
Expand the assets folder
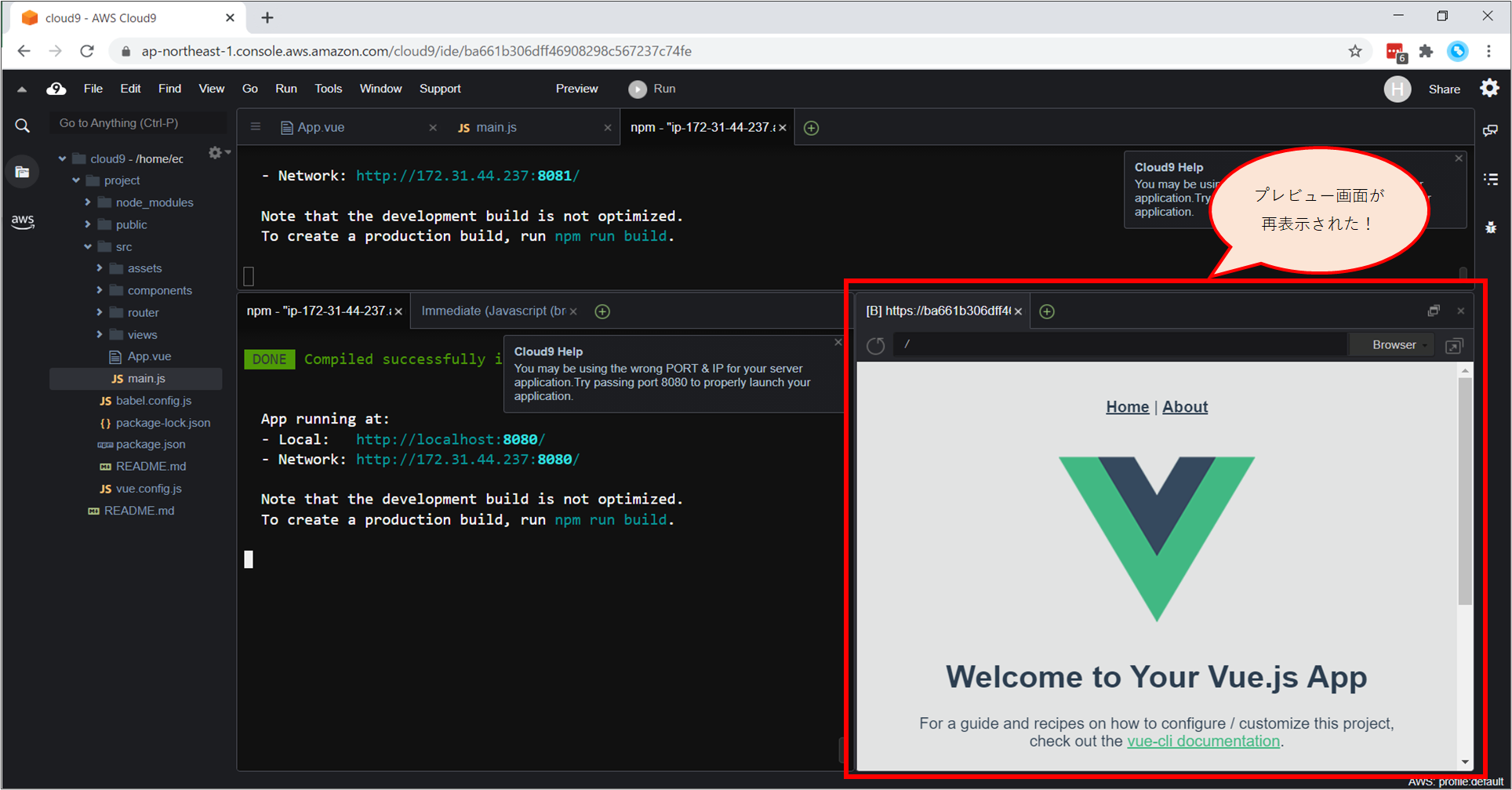pos(100,268)
